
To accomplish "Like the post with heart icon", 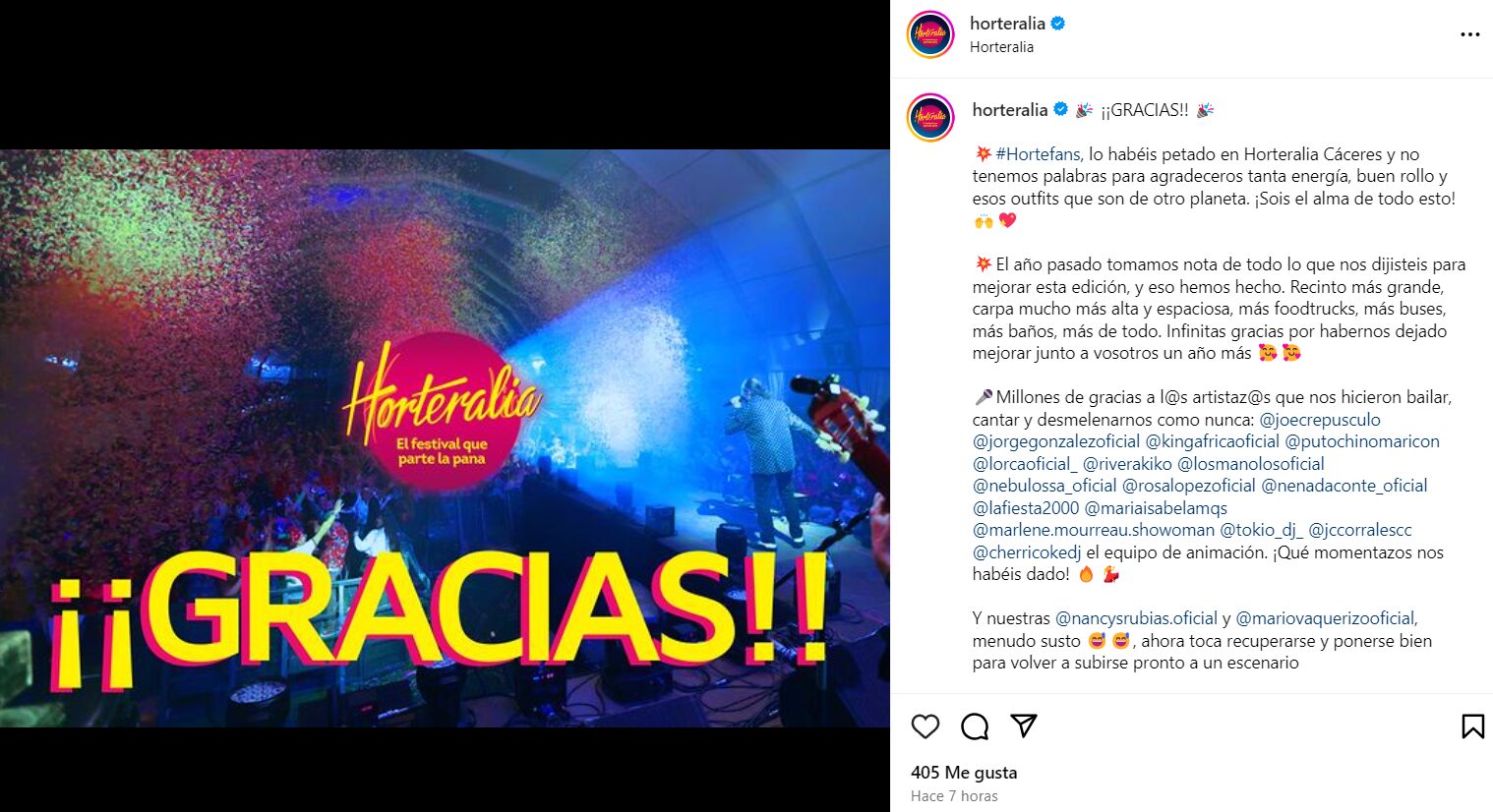I will [926, 726].
